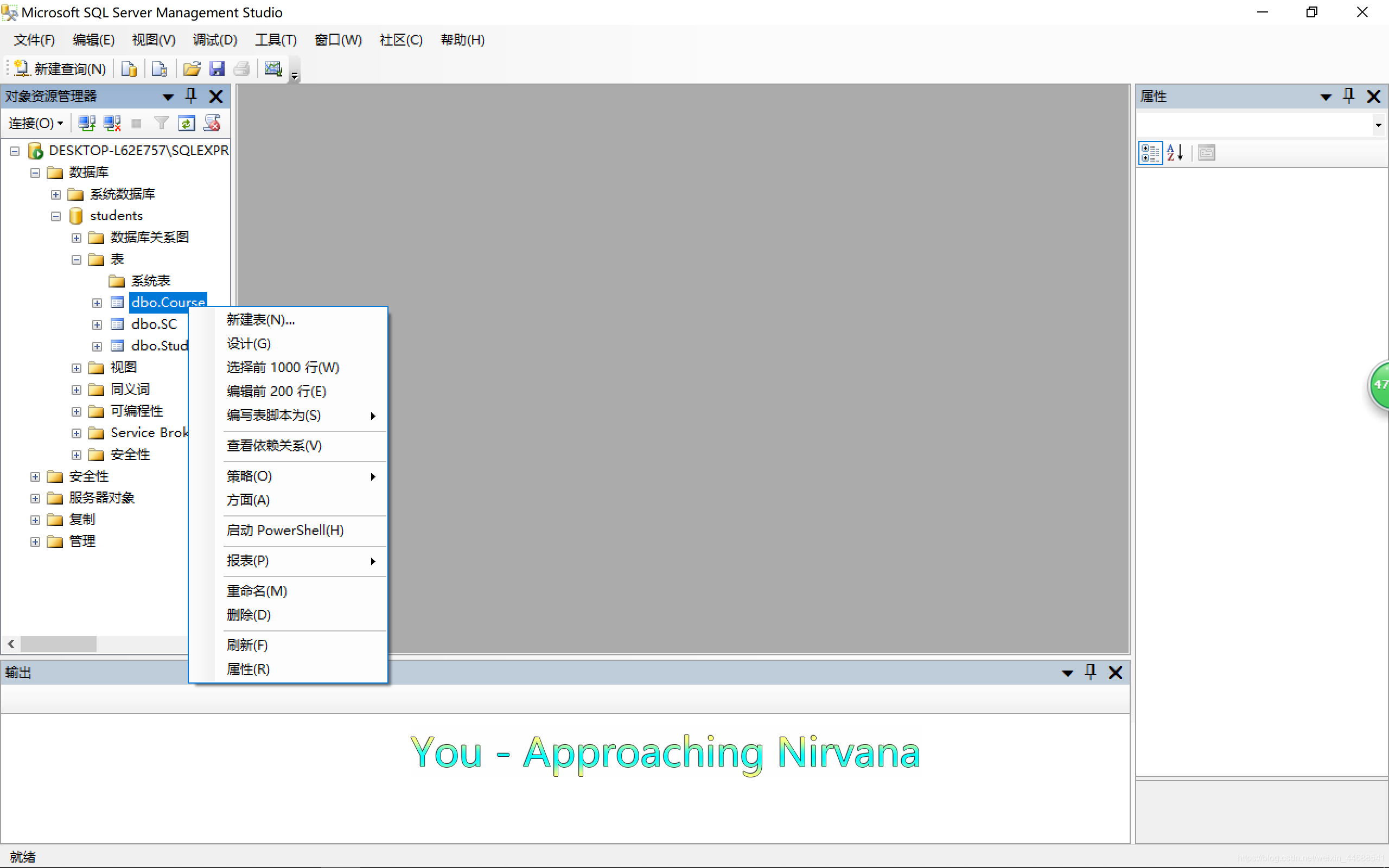Open the 连接(O) connection dropdown
1389x868 pixels.
pos(34,123)
